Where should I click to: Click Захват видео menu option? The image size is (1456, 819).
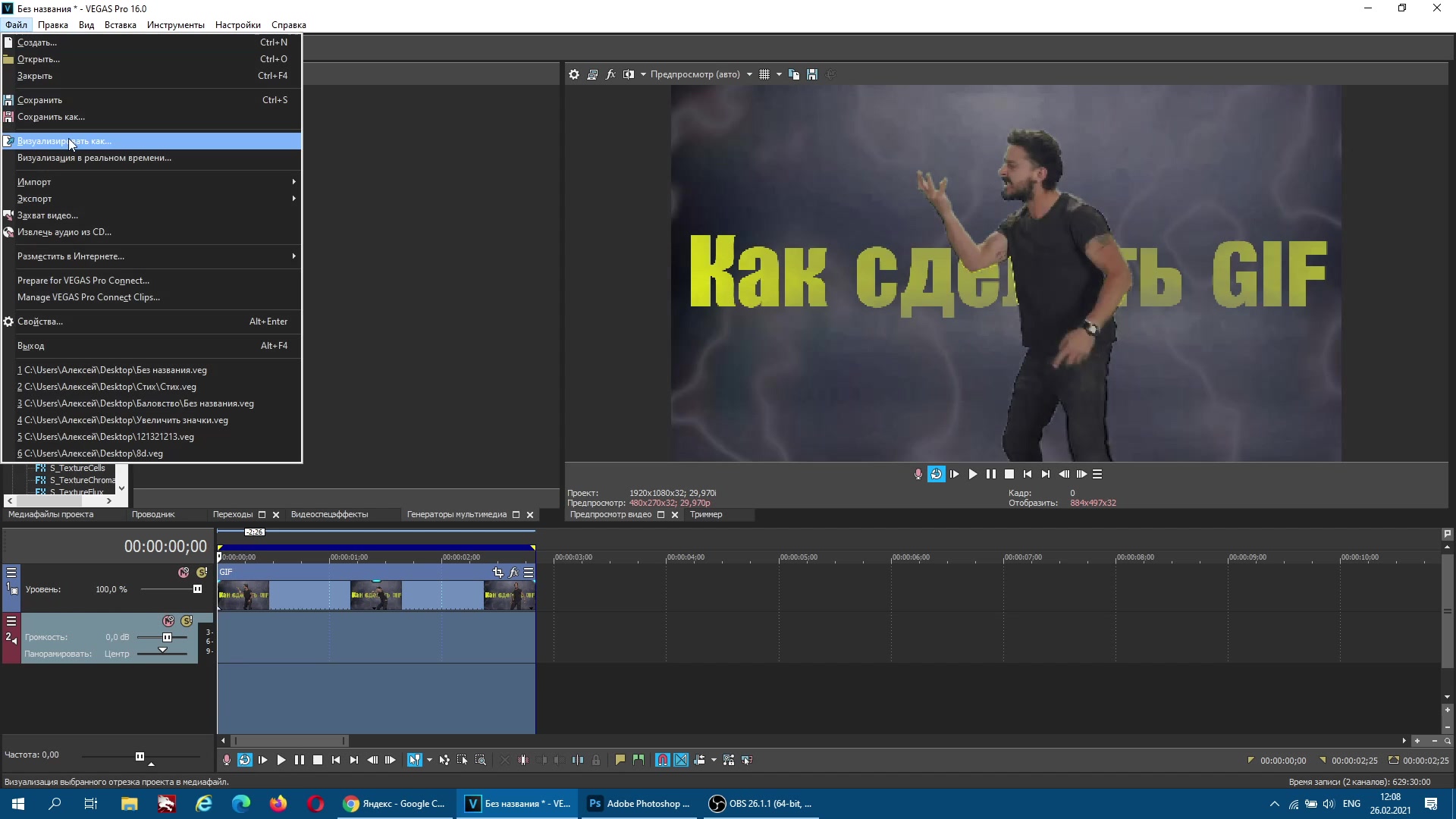48,215
